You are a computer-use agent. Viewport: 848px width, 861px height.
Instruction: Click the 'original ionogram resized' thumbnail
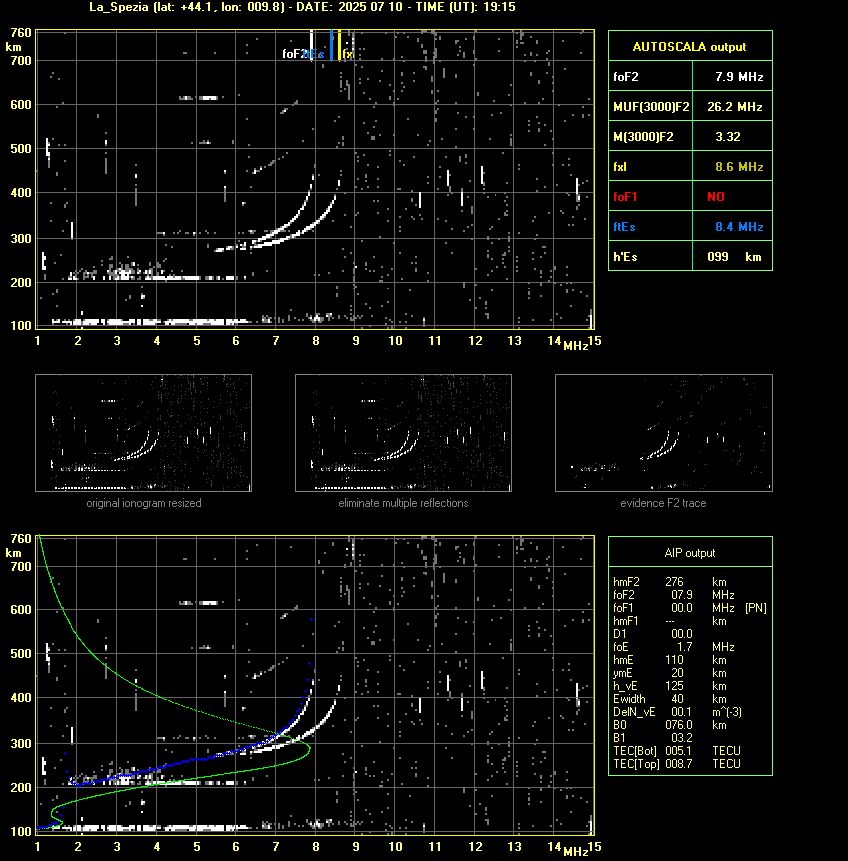point(143,433)
